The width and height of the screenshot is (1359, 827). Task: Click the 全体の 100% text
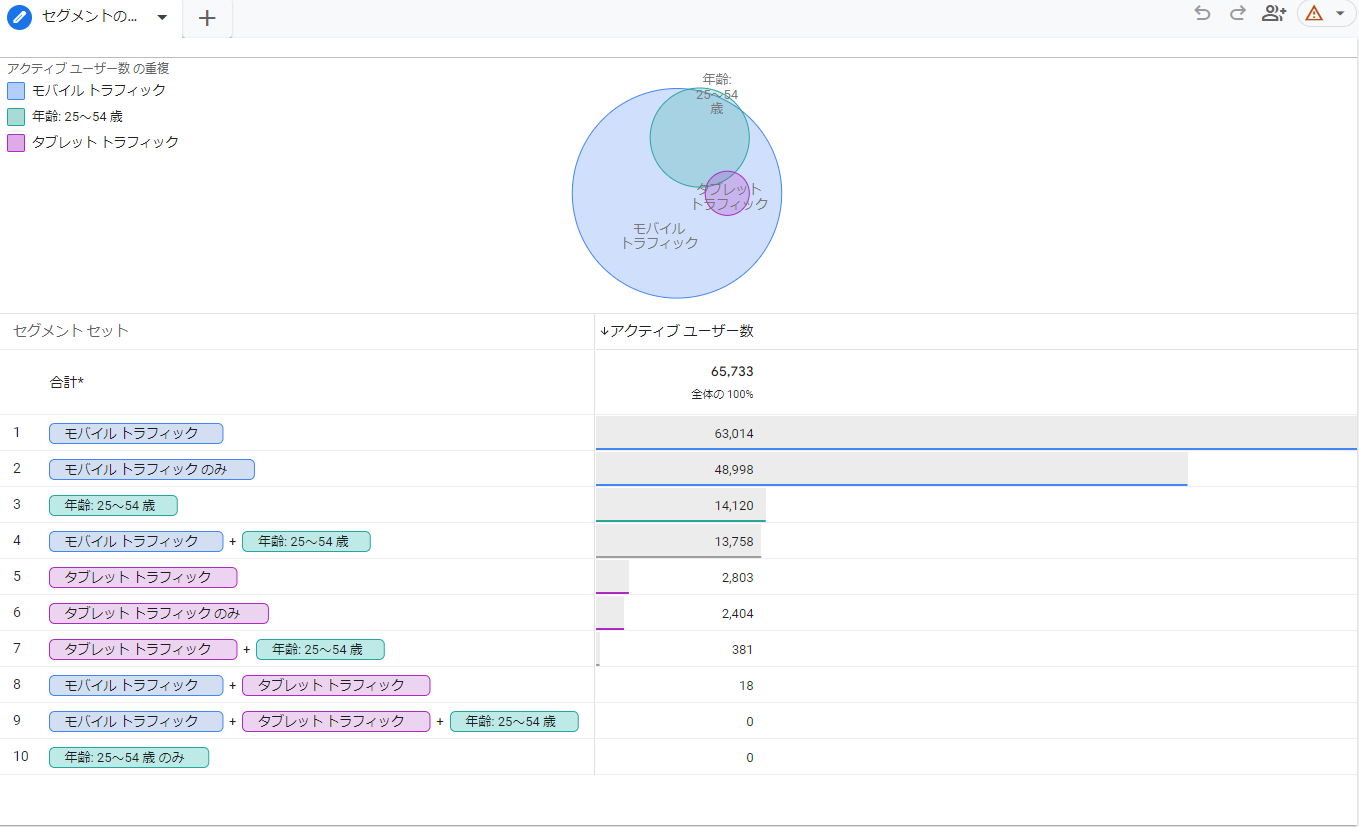[x=722, y=394]
